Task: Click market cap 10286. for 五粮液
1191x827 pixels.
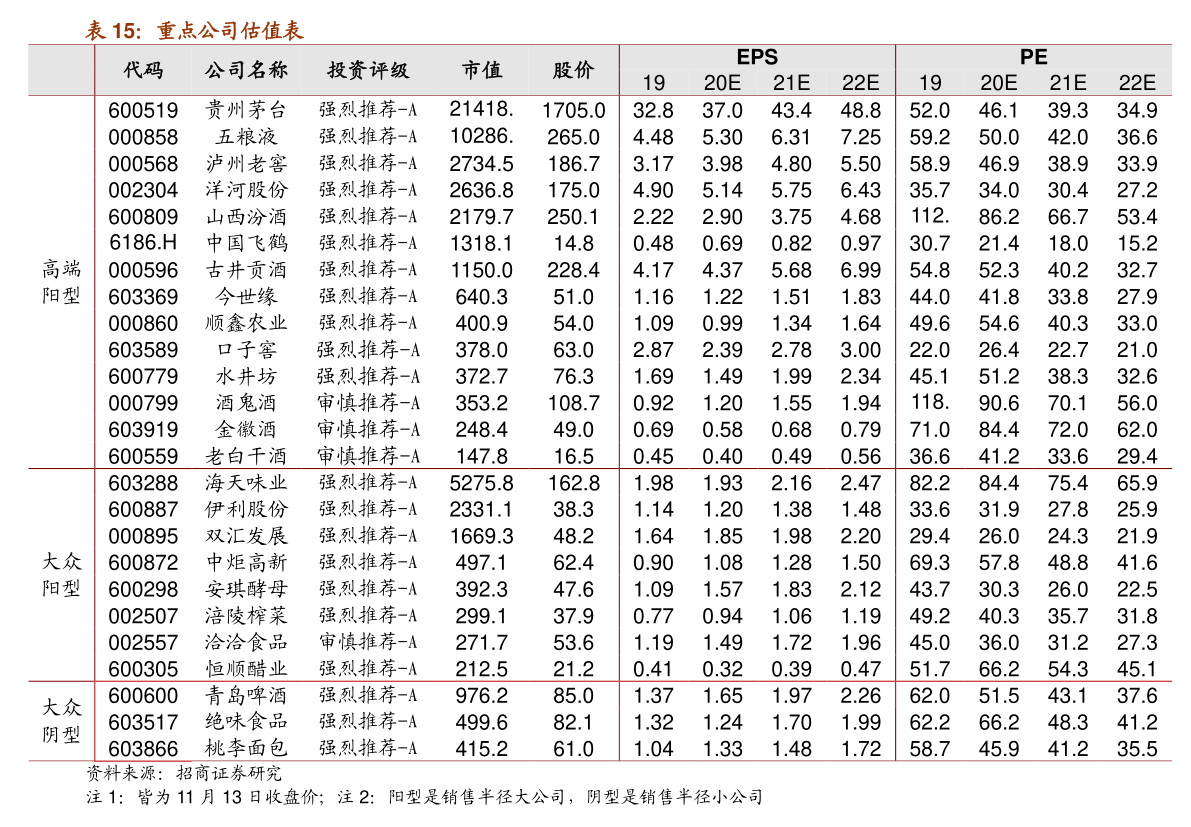Action: pyautogui.click(x=482, y=136)
